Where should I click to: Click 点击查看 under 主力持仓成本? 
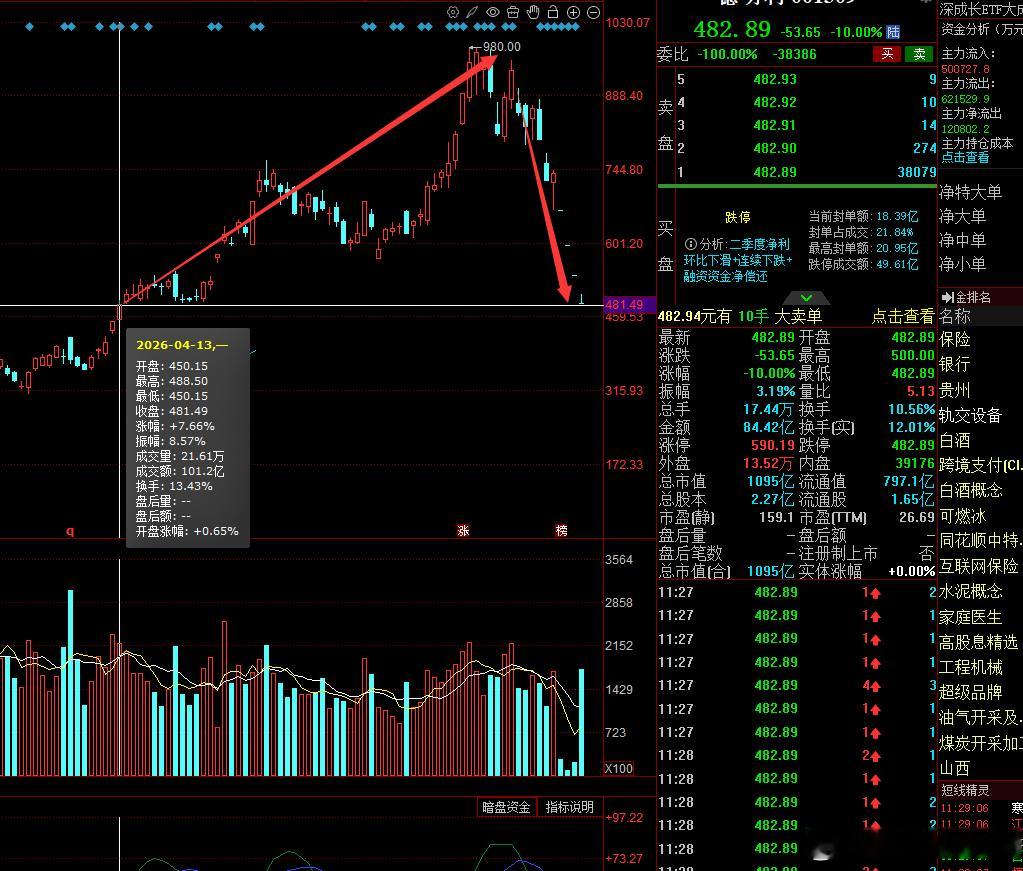pyautogui.click(x=965, y=157)
